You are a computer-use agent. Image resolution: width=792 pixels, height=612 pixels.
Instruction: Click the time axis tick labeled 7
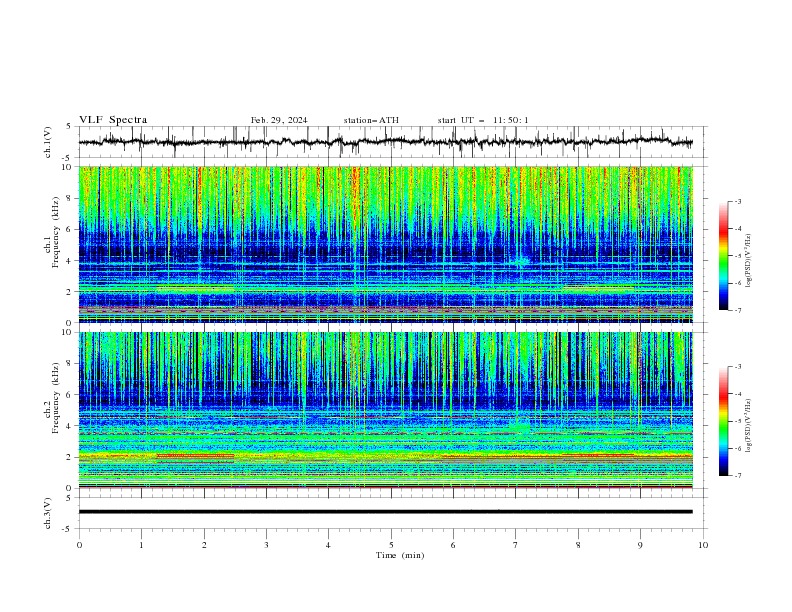pos(516,545)
